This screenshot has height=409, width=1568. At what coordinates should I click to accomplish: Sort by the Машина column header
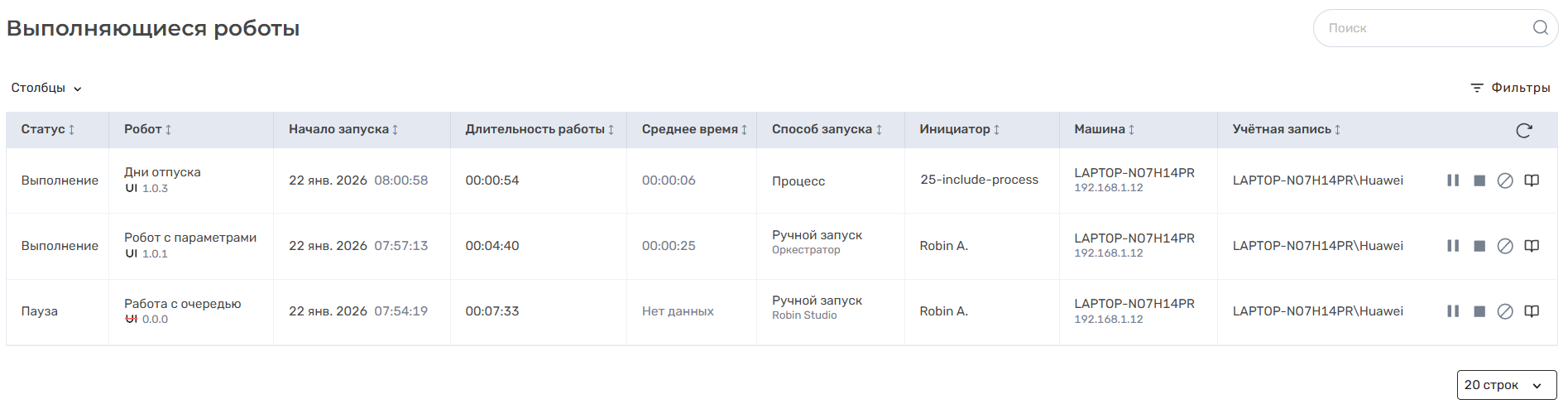[1105, 129]
